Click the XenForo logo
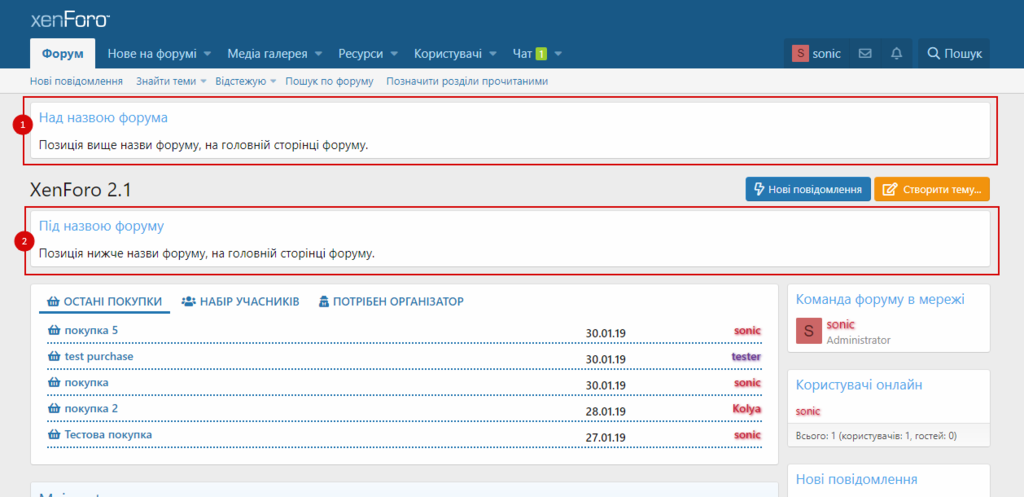The width and height of the screenshot is (1024, 497). pos(70,19)
